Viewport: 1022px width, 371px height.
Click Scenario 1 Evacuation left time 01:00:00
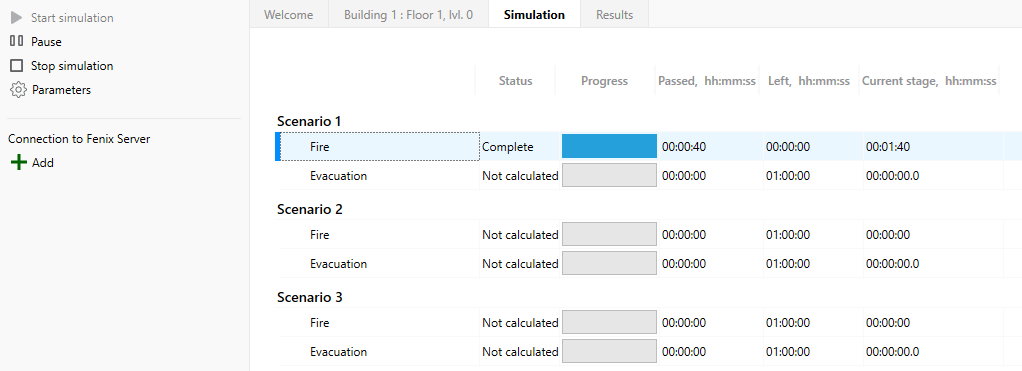[x=788, y=176]
